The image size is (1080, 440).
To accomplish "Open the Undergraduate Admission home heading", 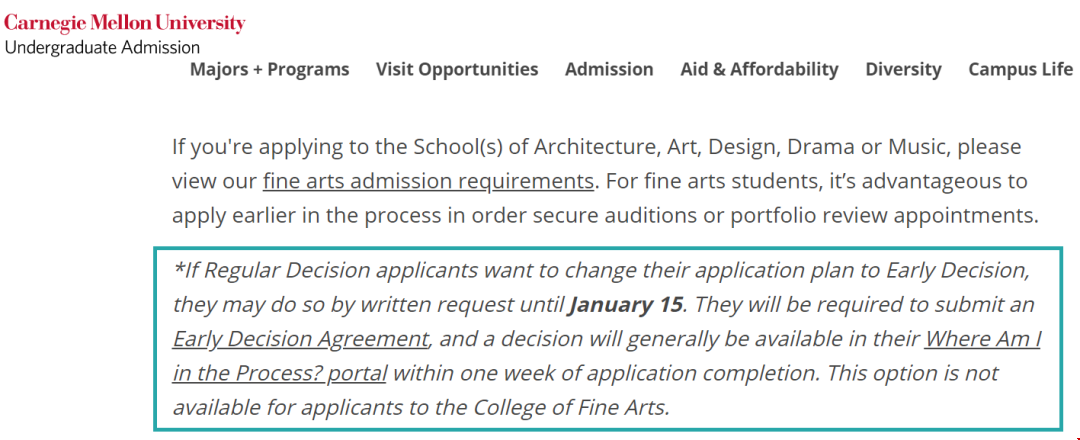I will point(102,48).
